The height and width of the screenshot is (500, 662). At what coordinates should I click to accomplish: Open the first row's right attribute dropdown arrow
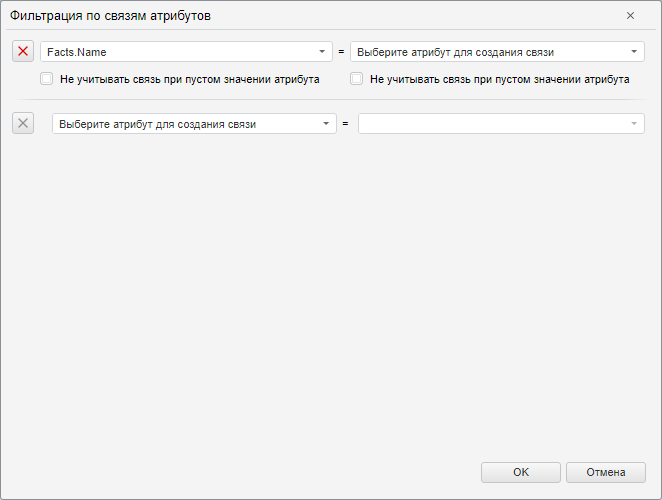pyautogui.click(x=635, y=52)
